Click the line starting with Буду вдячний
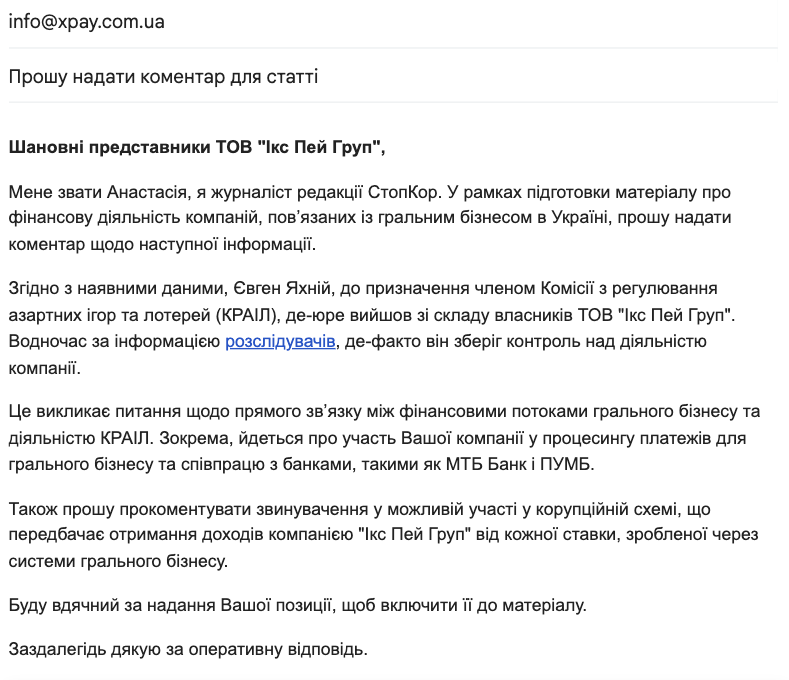789x680 pixels. [x=295, y=604]
